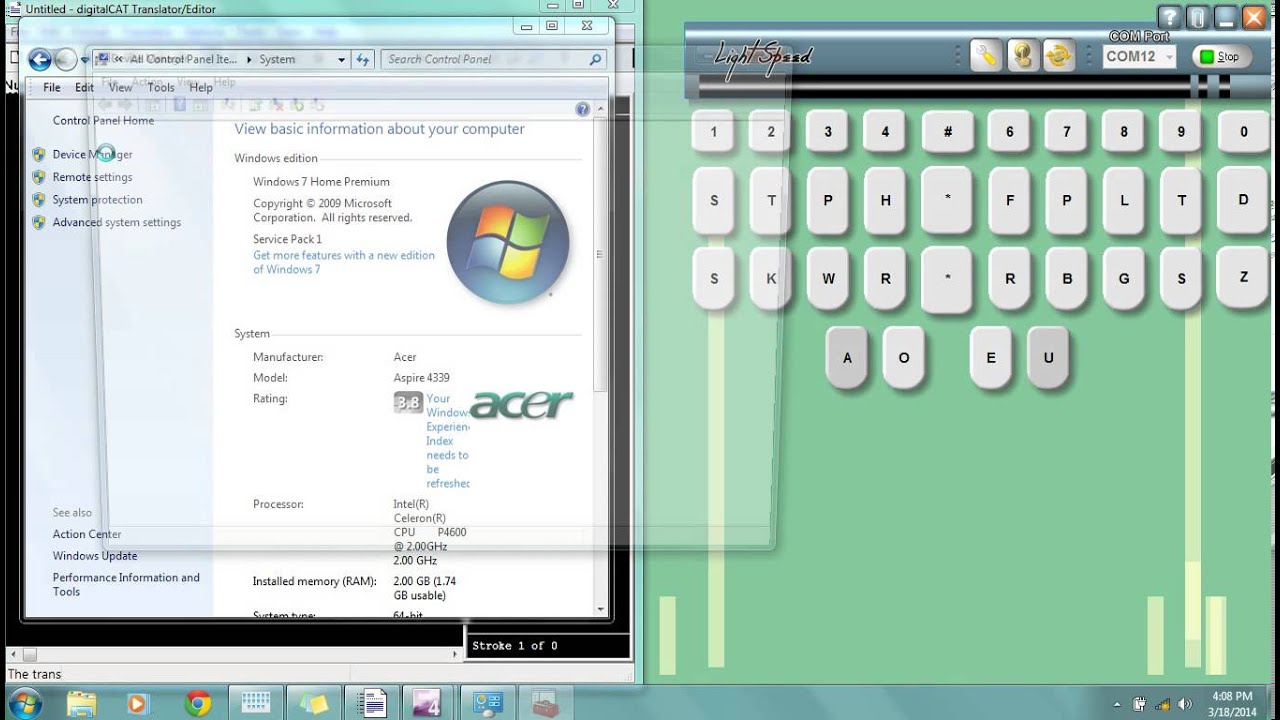Click the Stop button in LightSpeed

1220,57
